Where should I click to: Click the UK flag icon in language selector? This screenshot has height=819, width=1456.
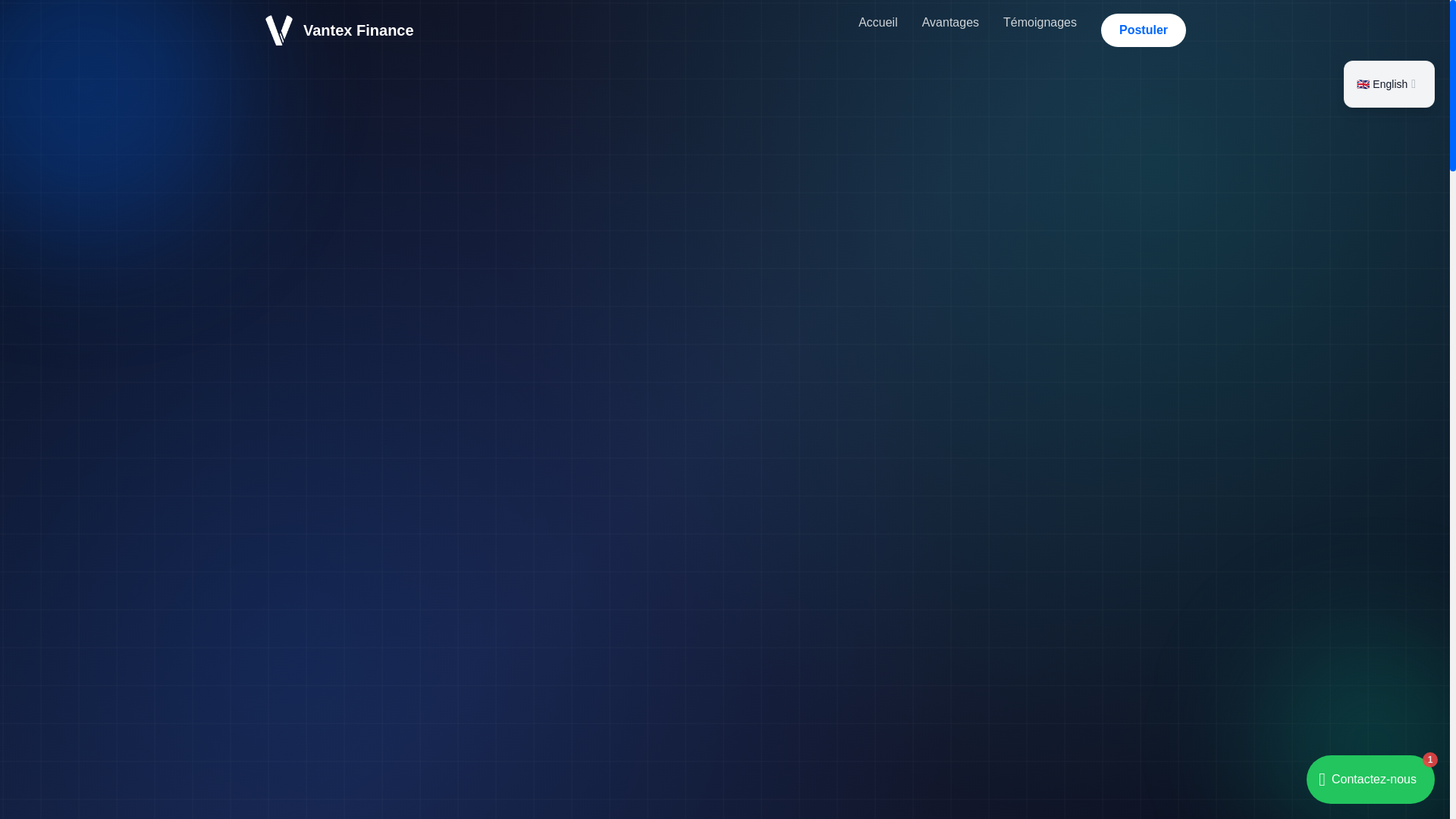pyautogui.click(x=1363, y=84)
